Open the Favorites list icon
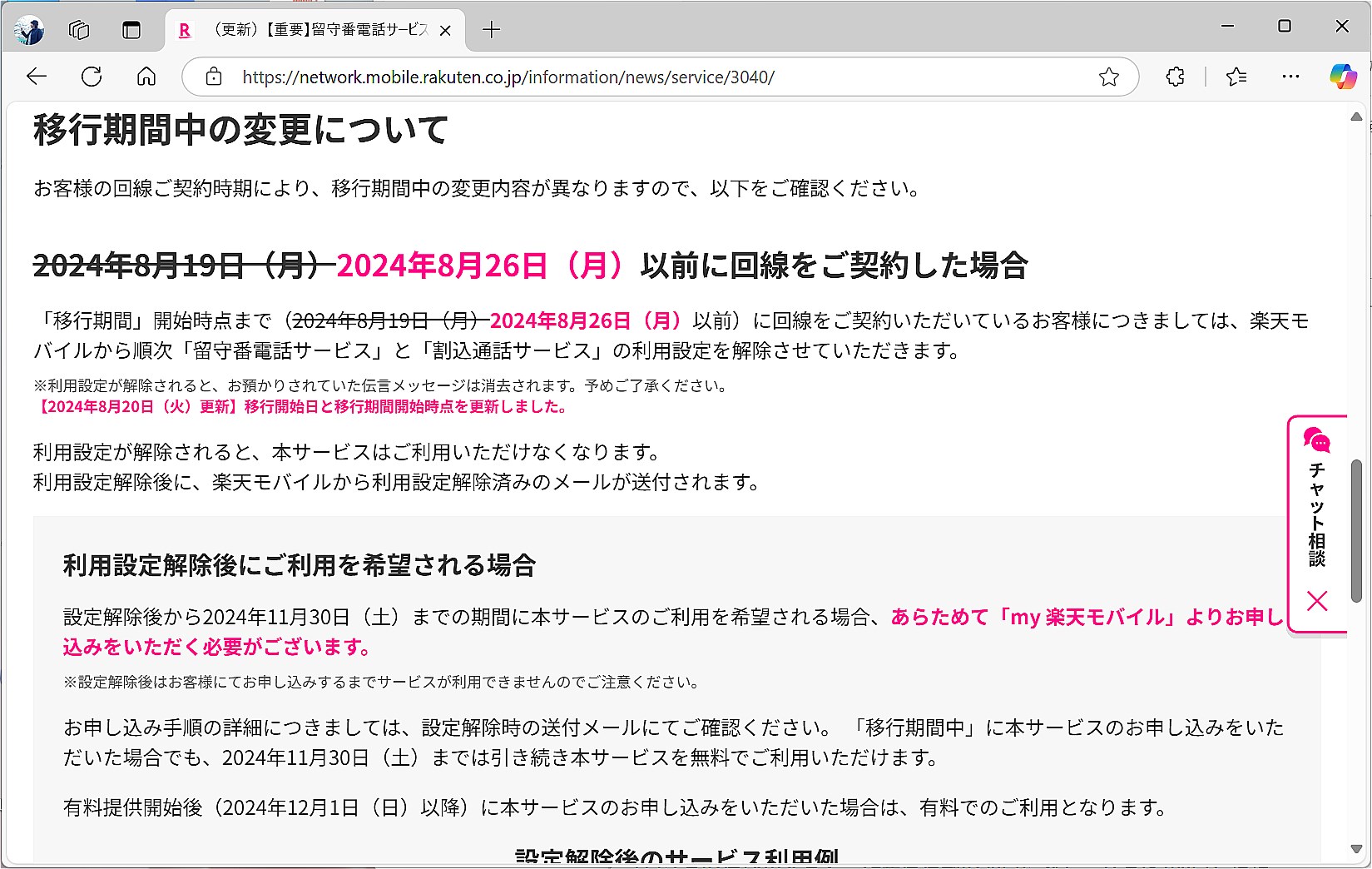1372x869 pixels. tap(1236, 77)
